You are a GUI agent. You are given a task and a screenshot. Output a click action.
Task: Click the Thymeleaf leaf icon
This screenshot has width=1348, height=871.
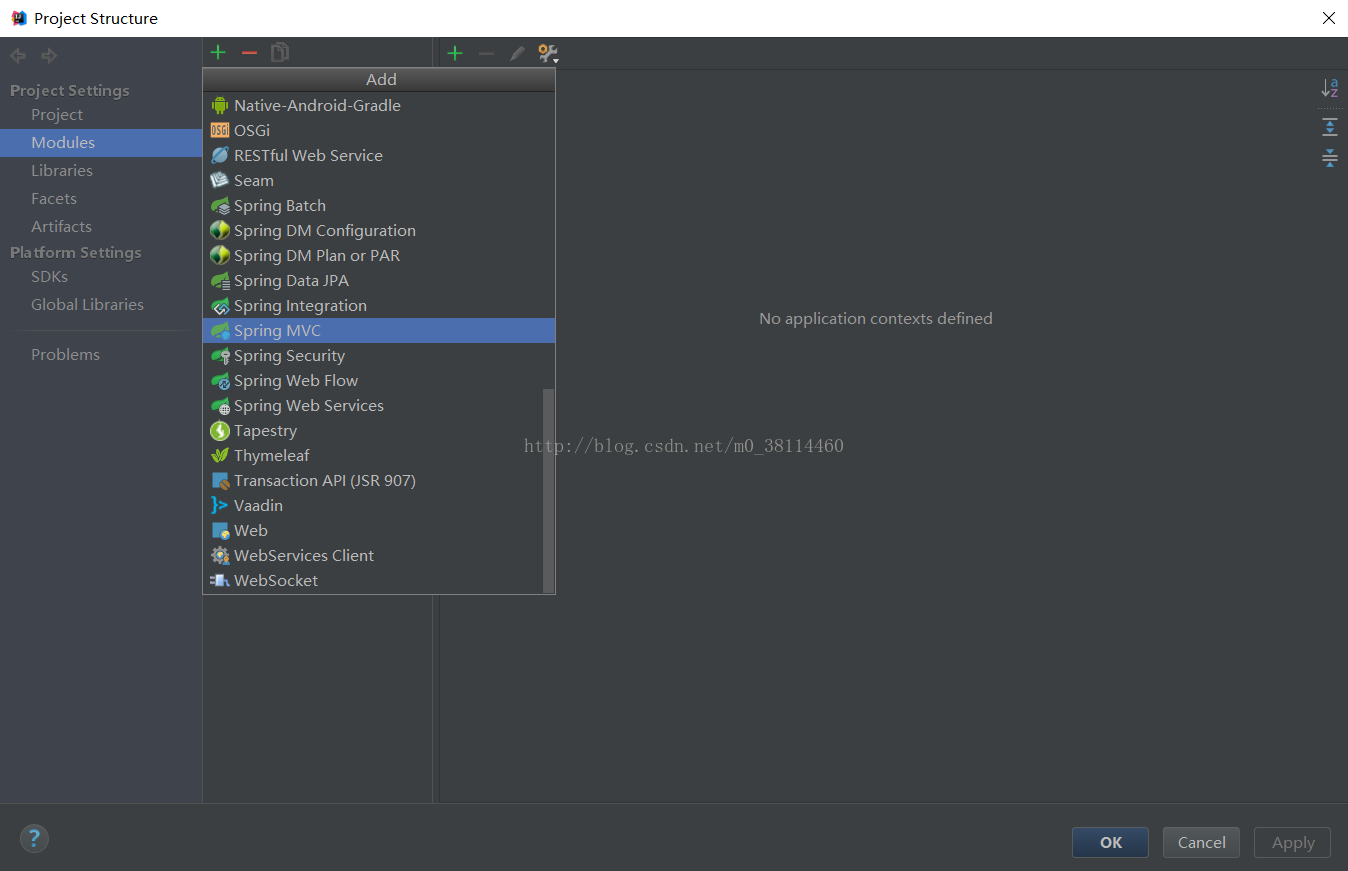coord(220,455)
